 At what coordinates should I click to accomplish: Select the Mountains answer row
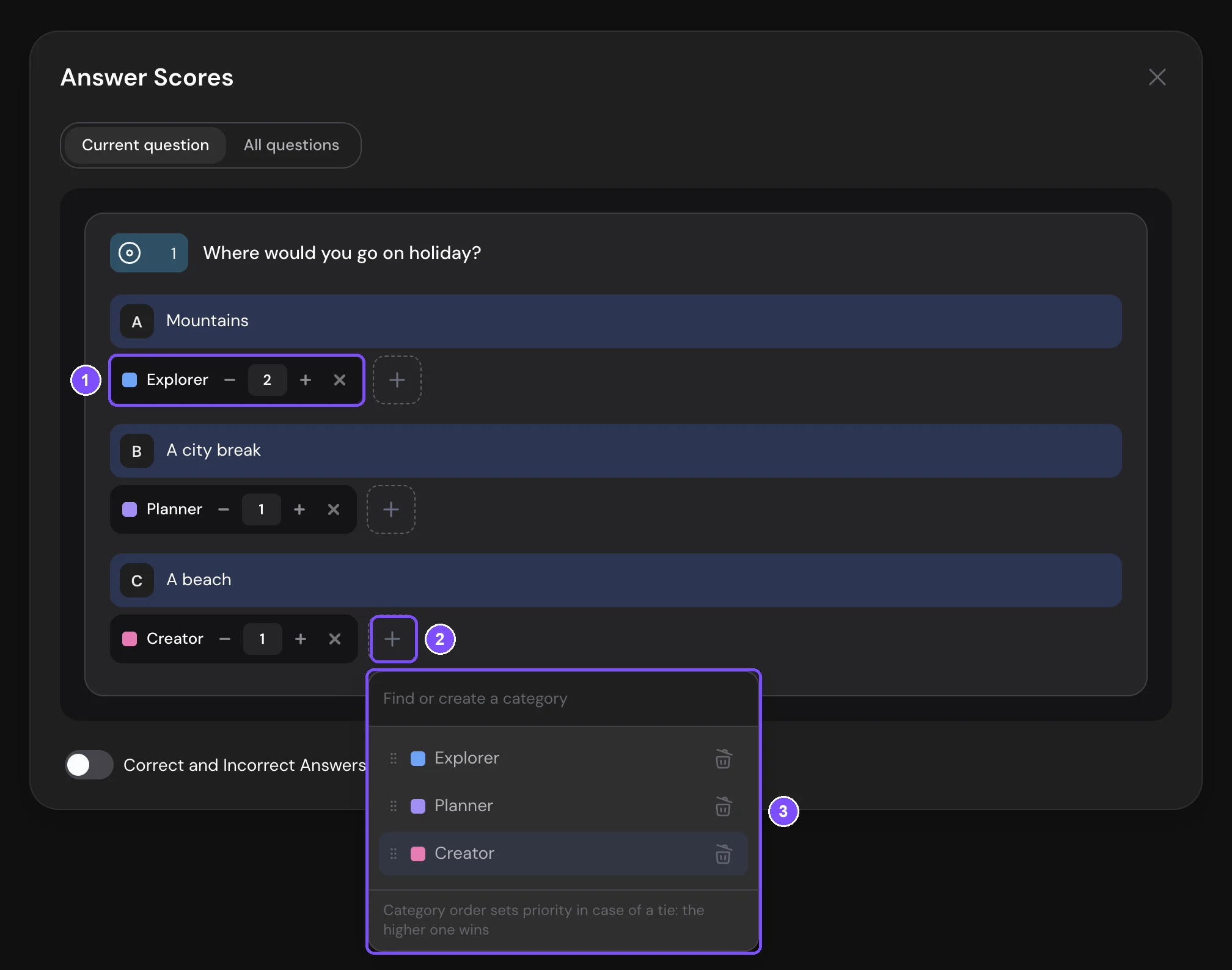[615, 321]
